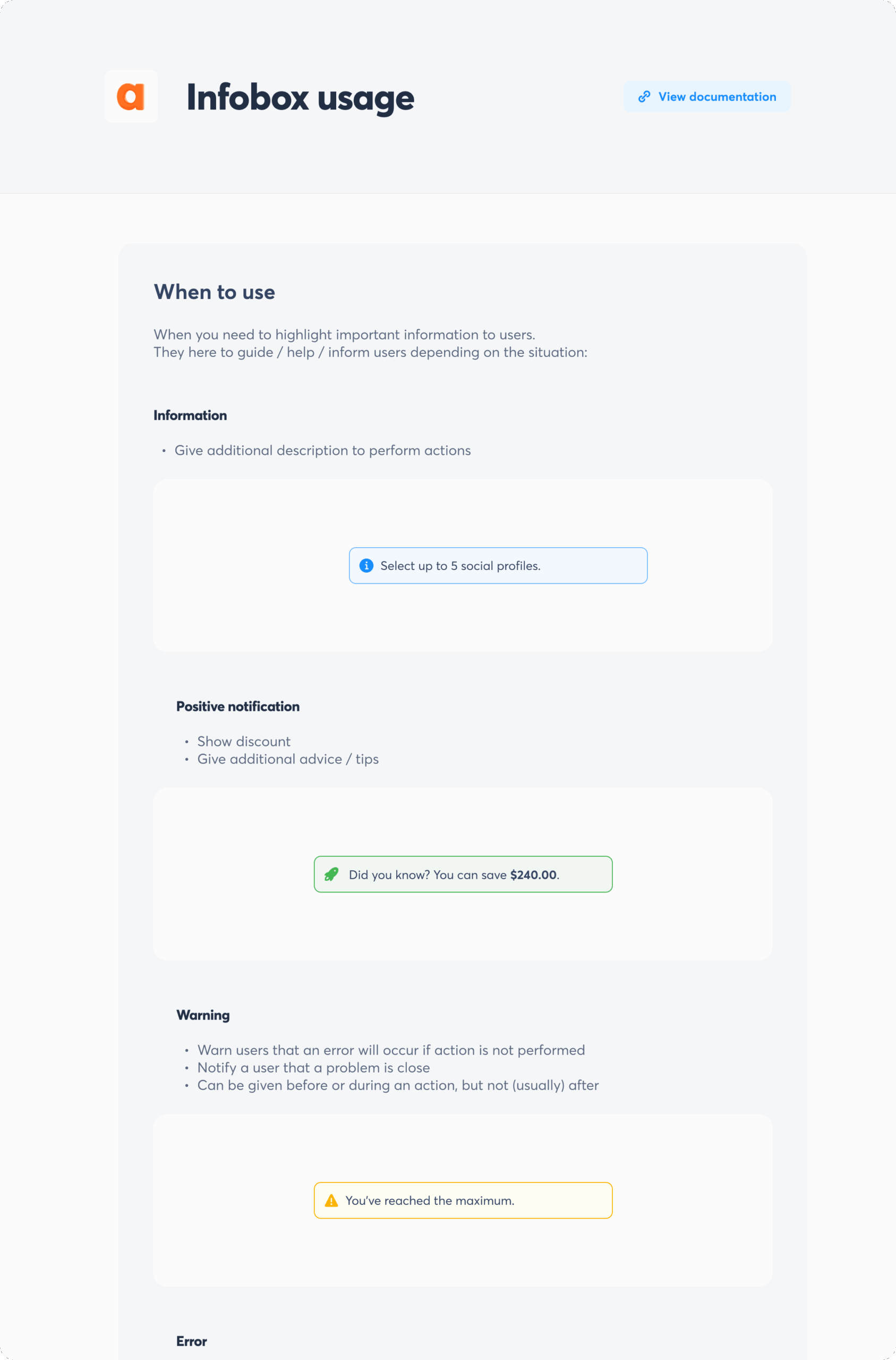
Task: Click the 'Information' section label
Action: [190, 415]
